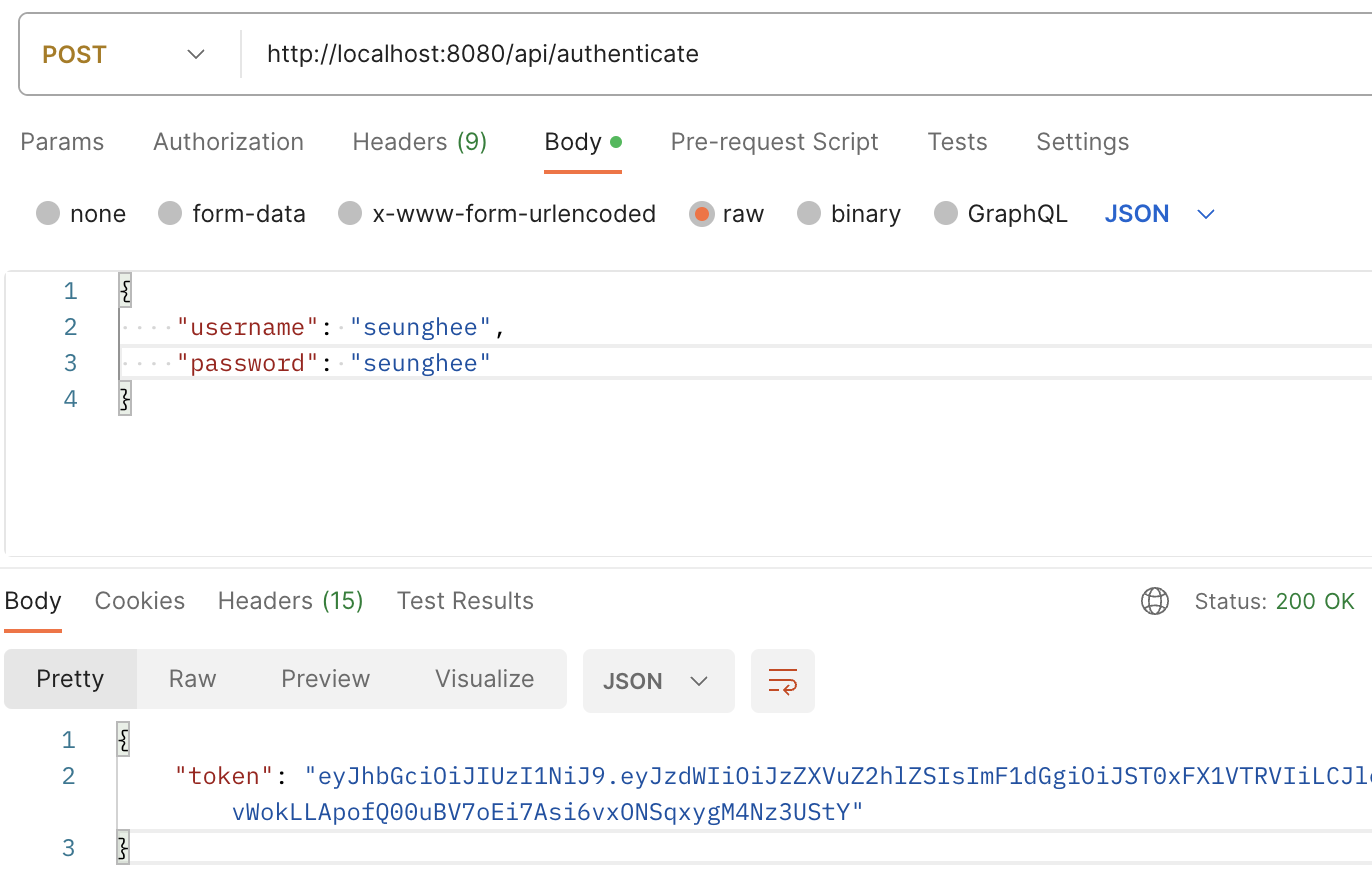Click the Visualize response view button
This screenshot has height=878, width=1372.
(484, 679)
